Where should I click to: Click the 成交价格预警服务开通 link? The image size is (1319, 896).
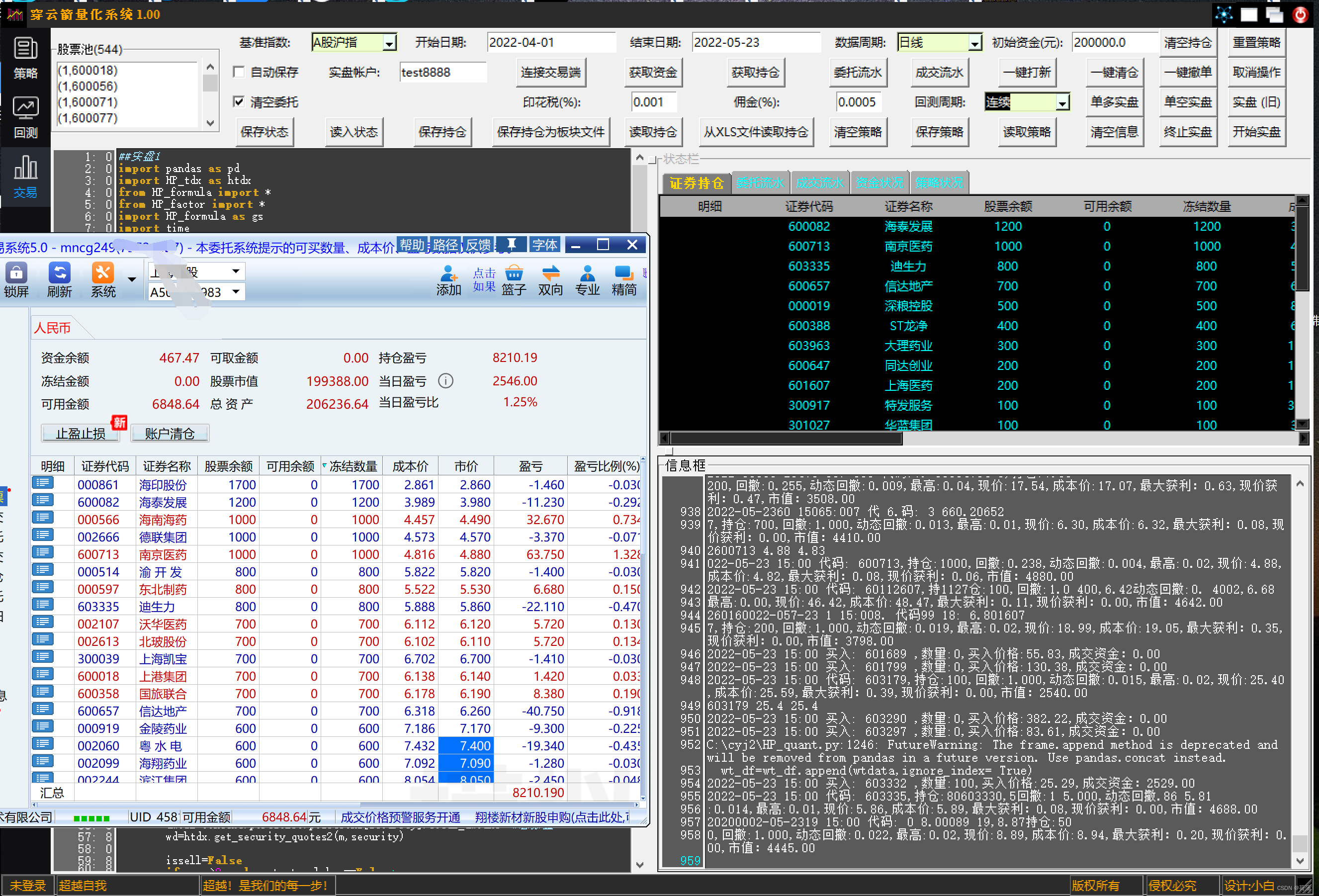click(400, 817)
